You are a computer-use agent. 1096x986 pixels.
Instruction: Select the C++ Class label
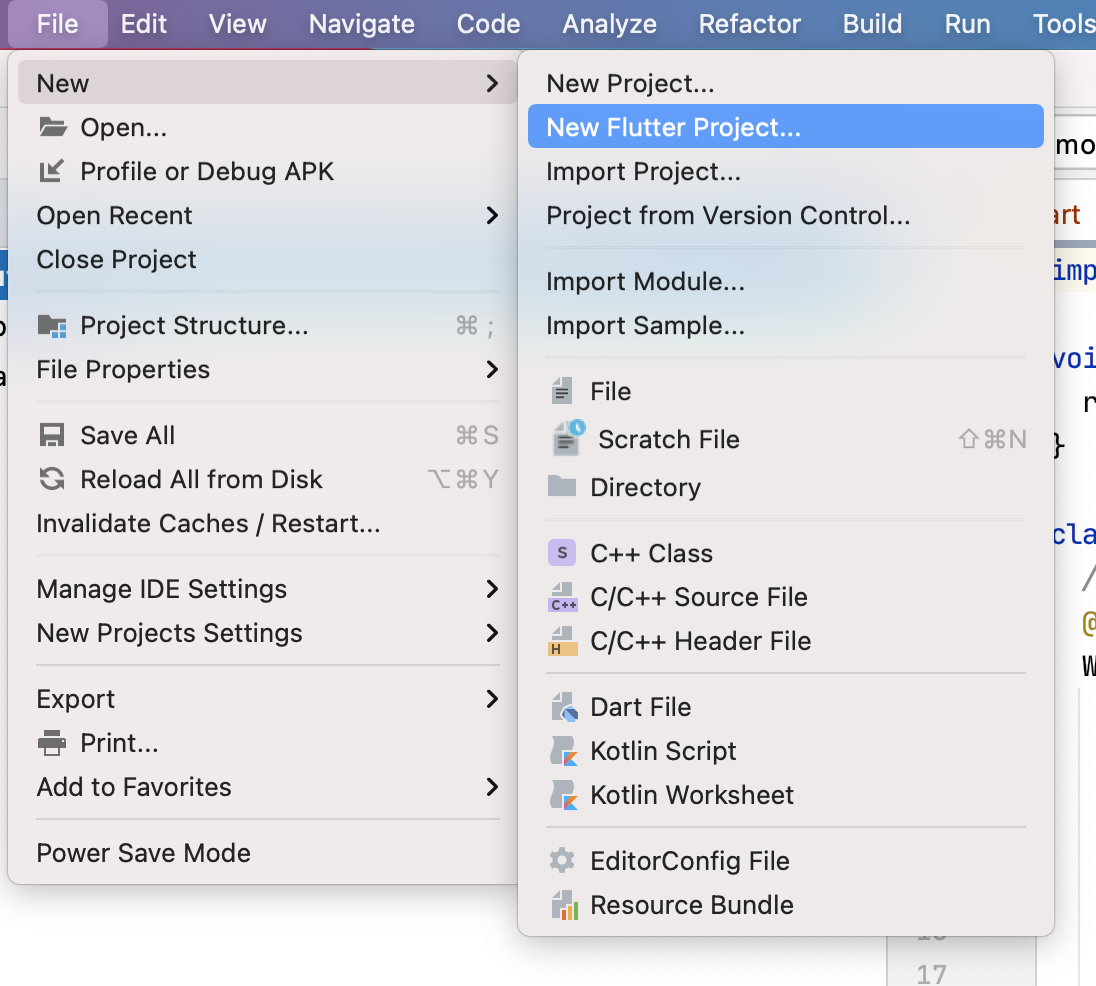[651, 553]
